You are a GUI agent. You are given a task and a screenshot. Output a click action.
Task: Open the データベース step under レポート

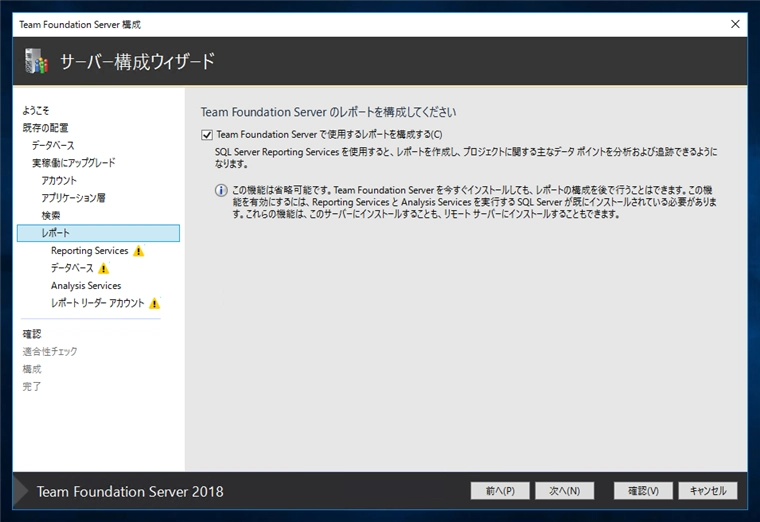[x=72, y=268]
